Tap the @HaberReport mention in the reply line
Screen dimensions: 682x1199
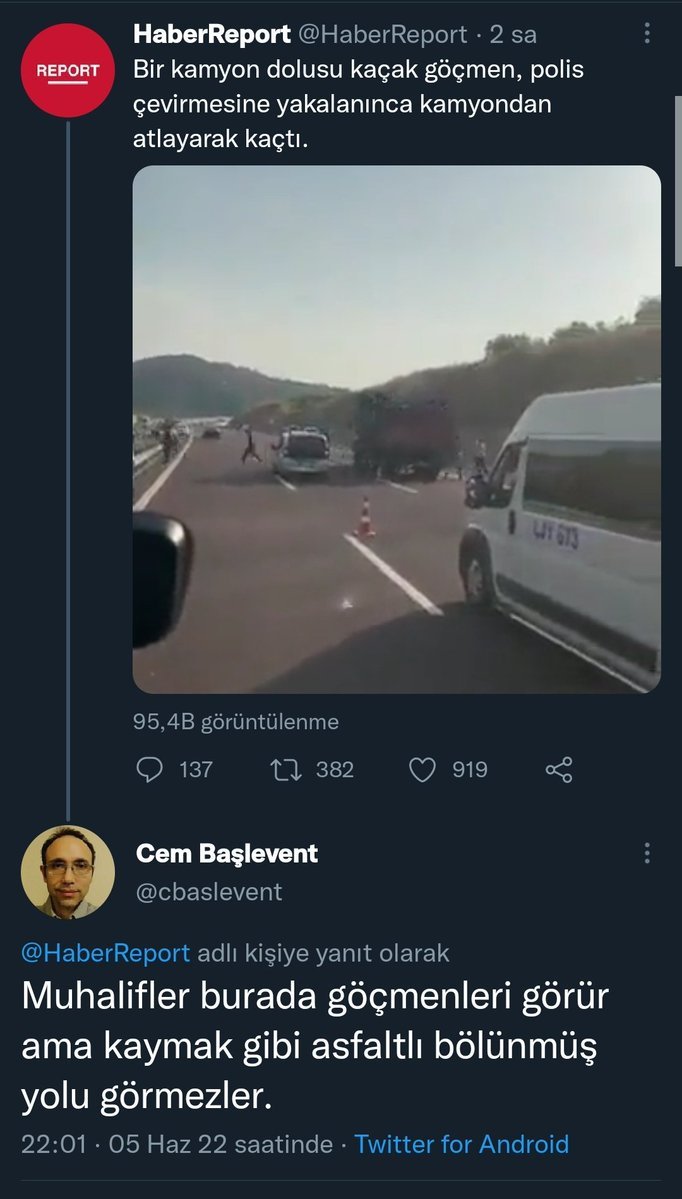105,953
